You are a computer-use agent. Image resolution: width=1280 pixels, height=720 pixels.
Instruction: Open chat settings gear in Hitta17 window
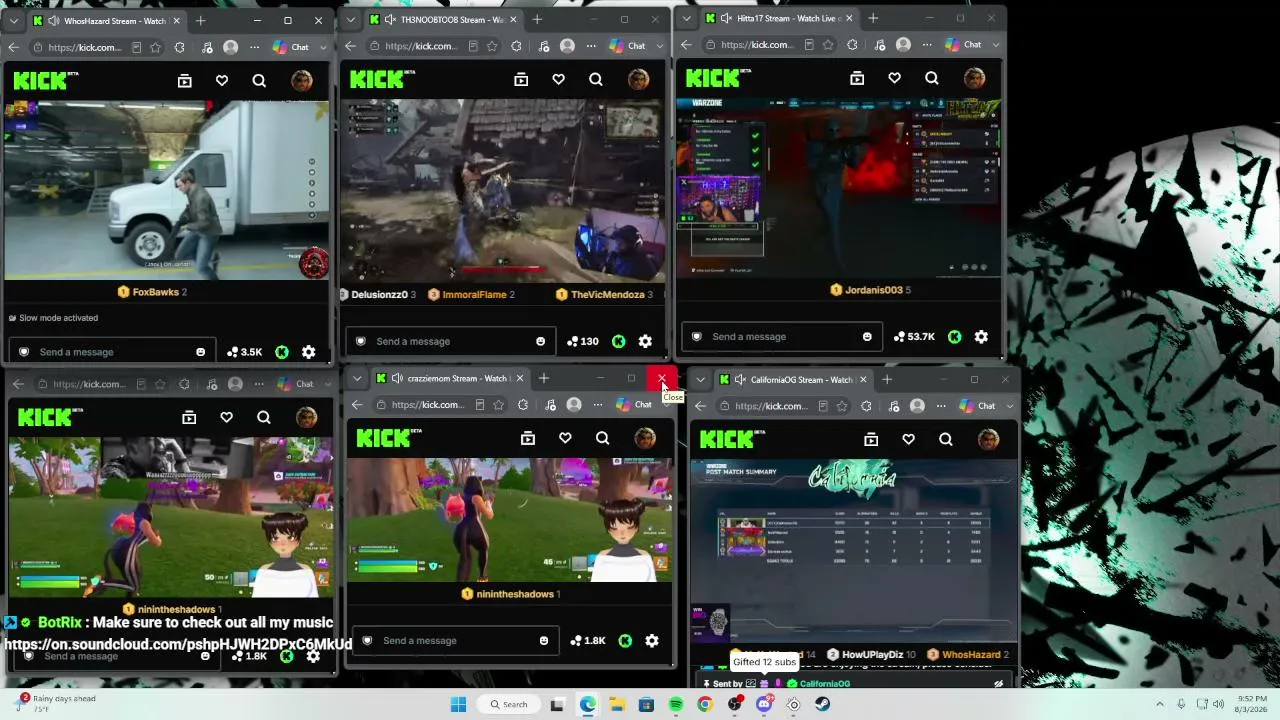[981, 337]
